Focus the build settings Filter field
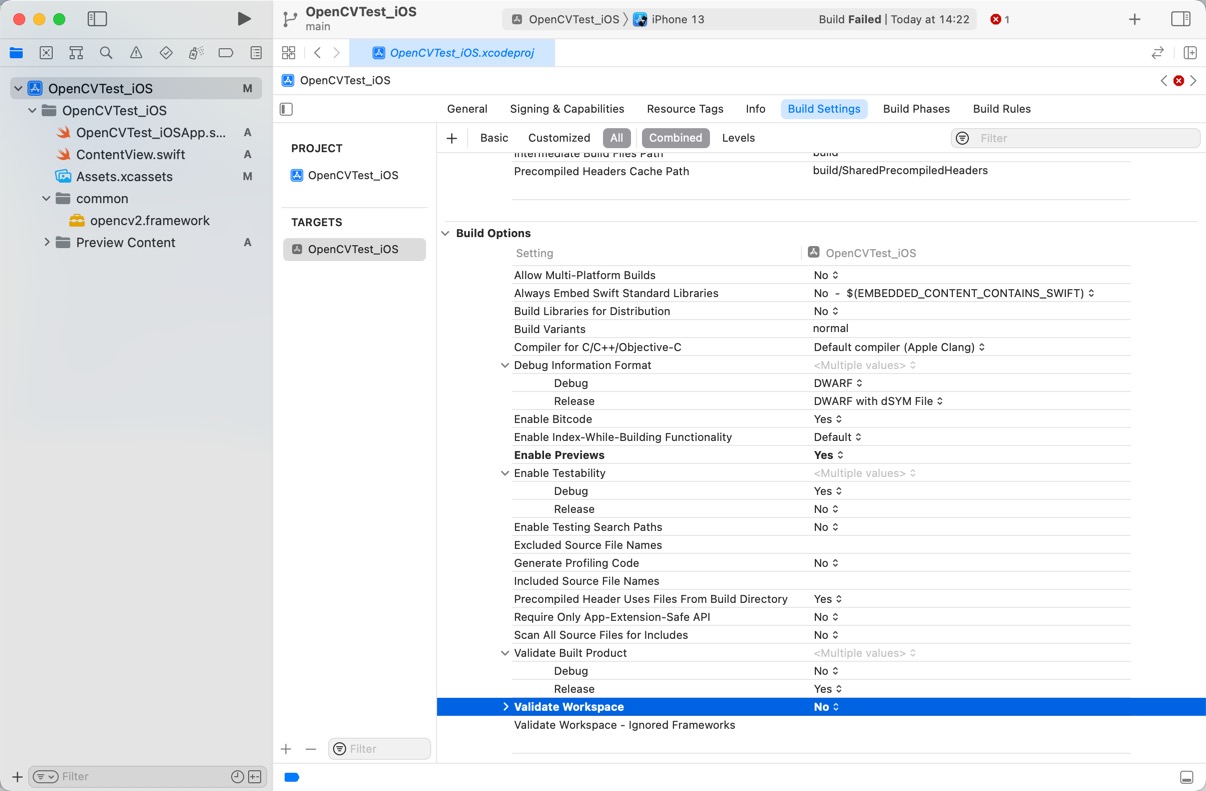 [x=1075, y=138]
